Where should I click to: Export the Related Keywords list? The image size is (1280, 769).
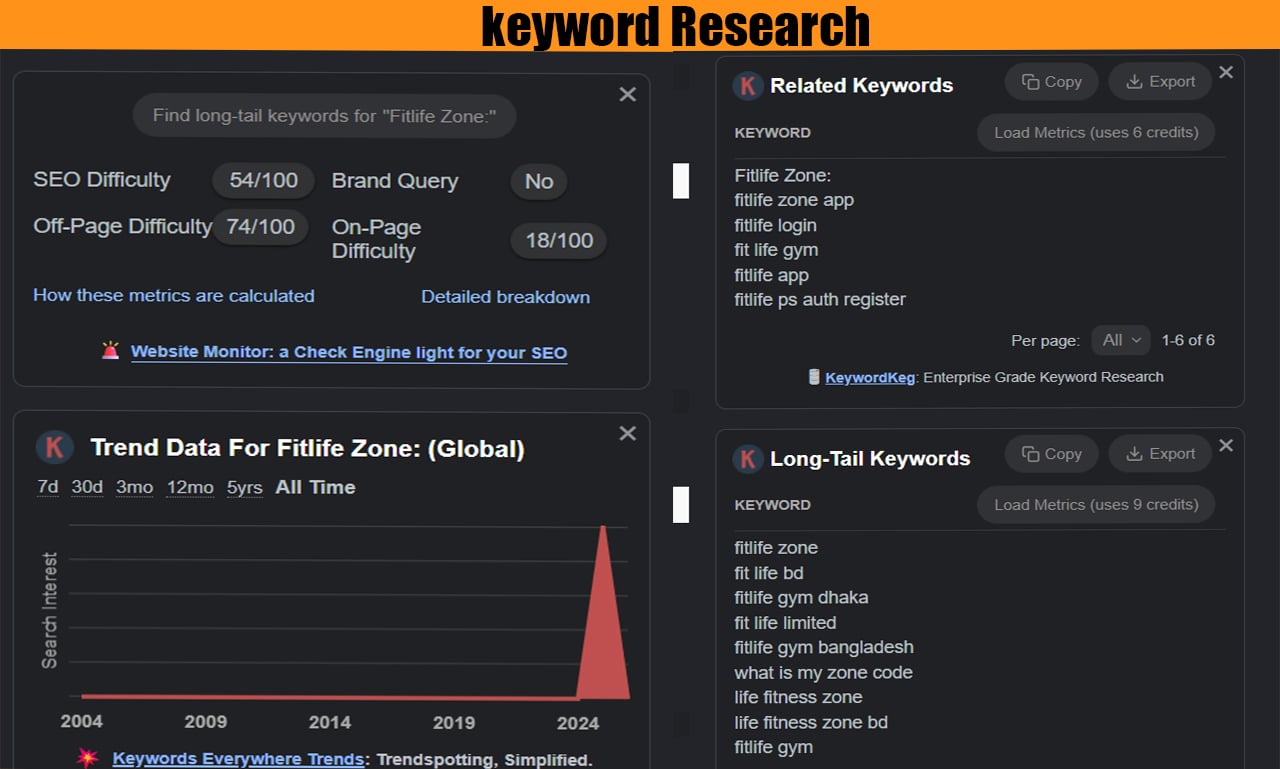tap(1160, 82)
